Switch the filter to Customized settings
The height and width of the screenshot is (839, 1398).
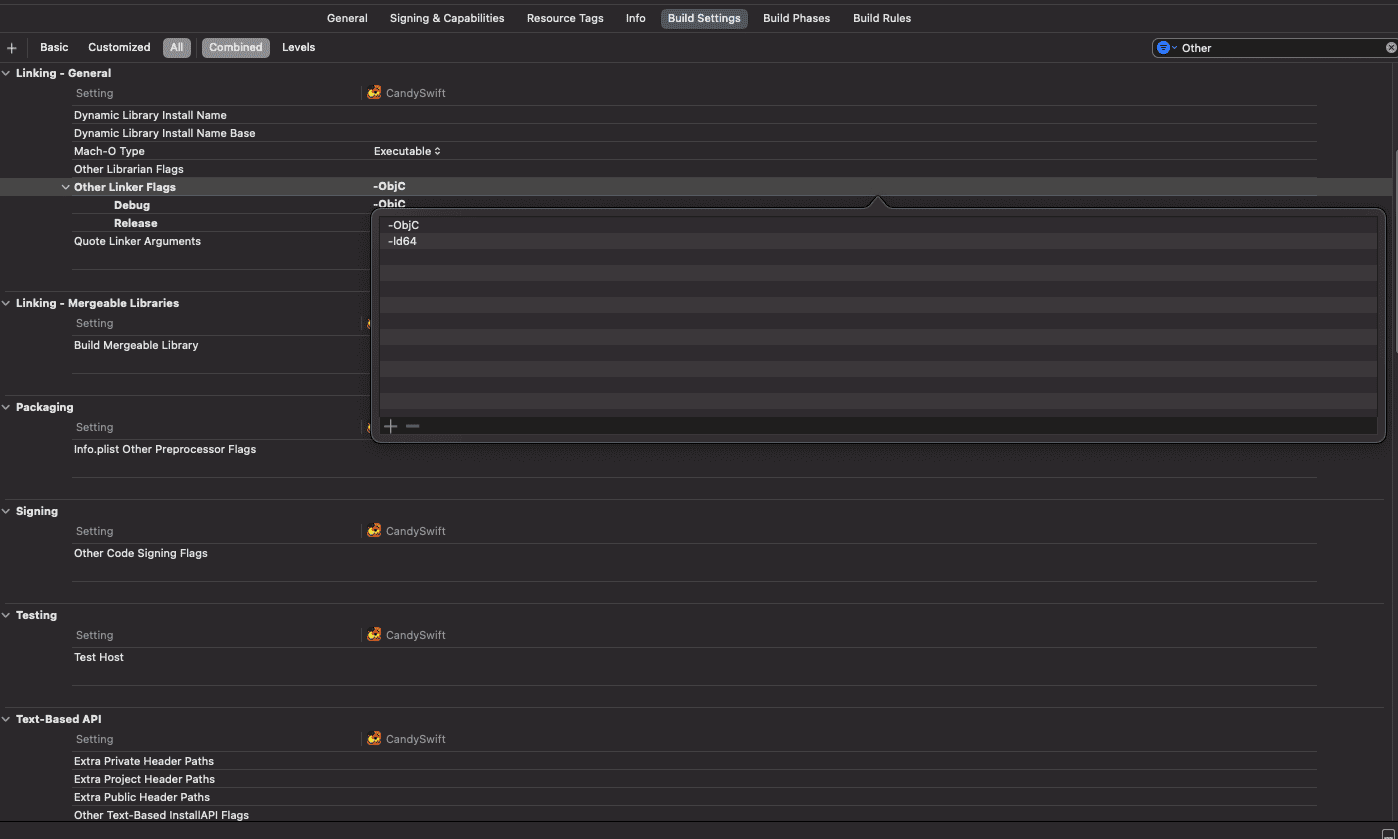click(119, 47)
